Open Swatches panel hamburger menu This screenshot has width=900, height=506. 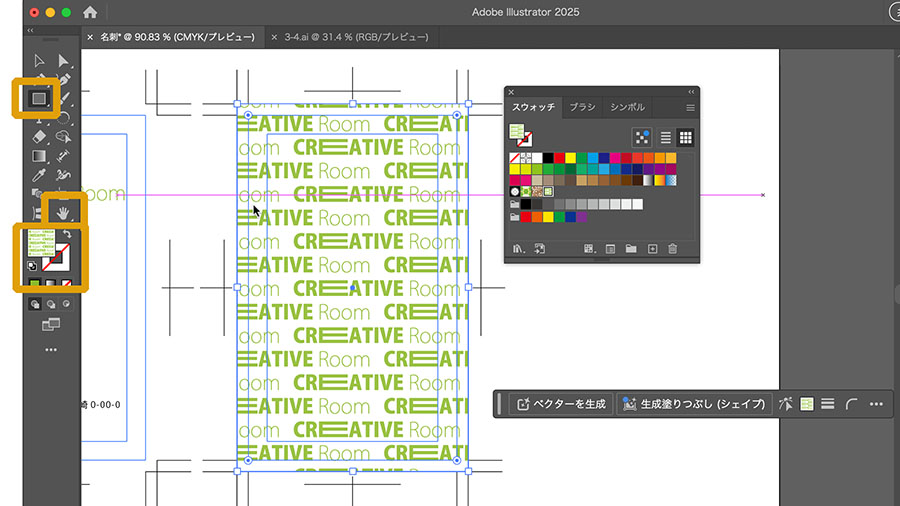pyautogui.click(x=690, y=108)
